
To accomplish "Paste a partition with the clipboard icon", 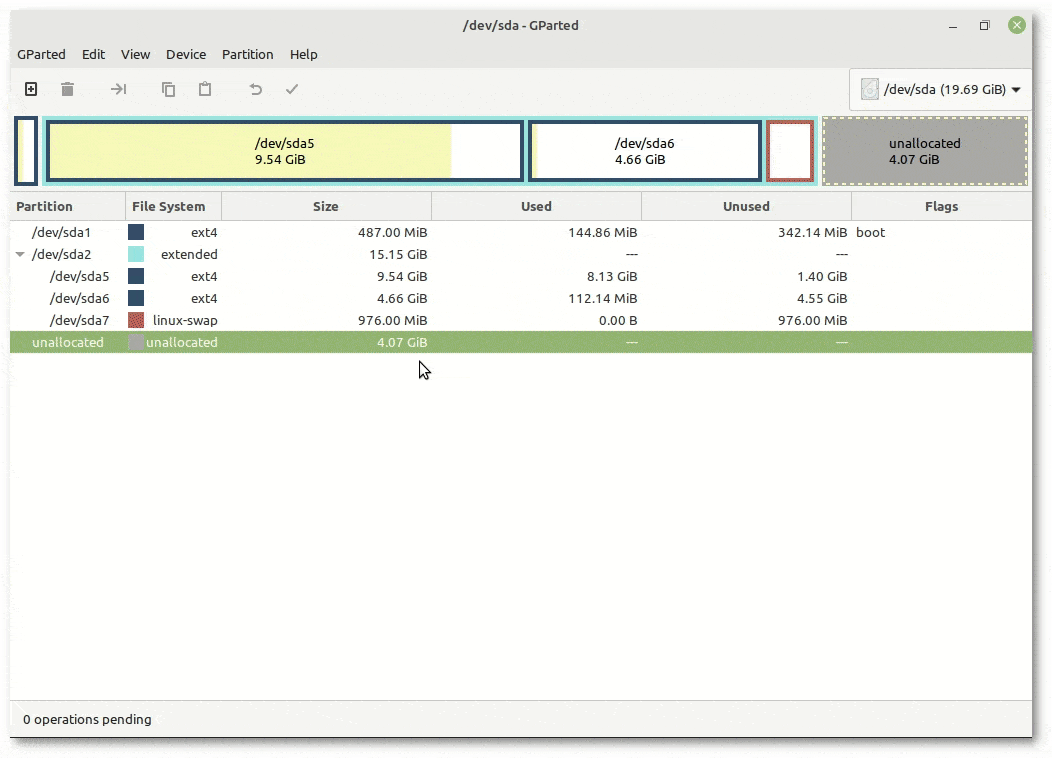I will coord(205,89).
